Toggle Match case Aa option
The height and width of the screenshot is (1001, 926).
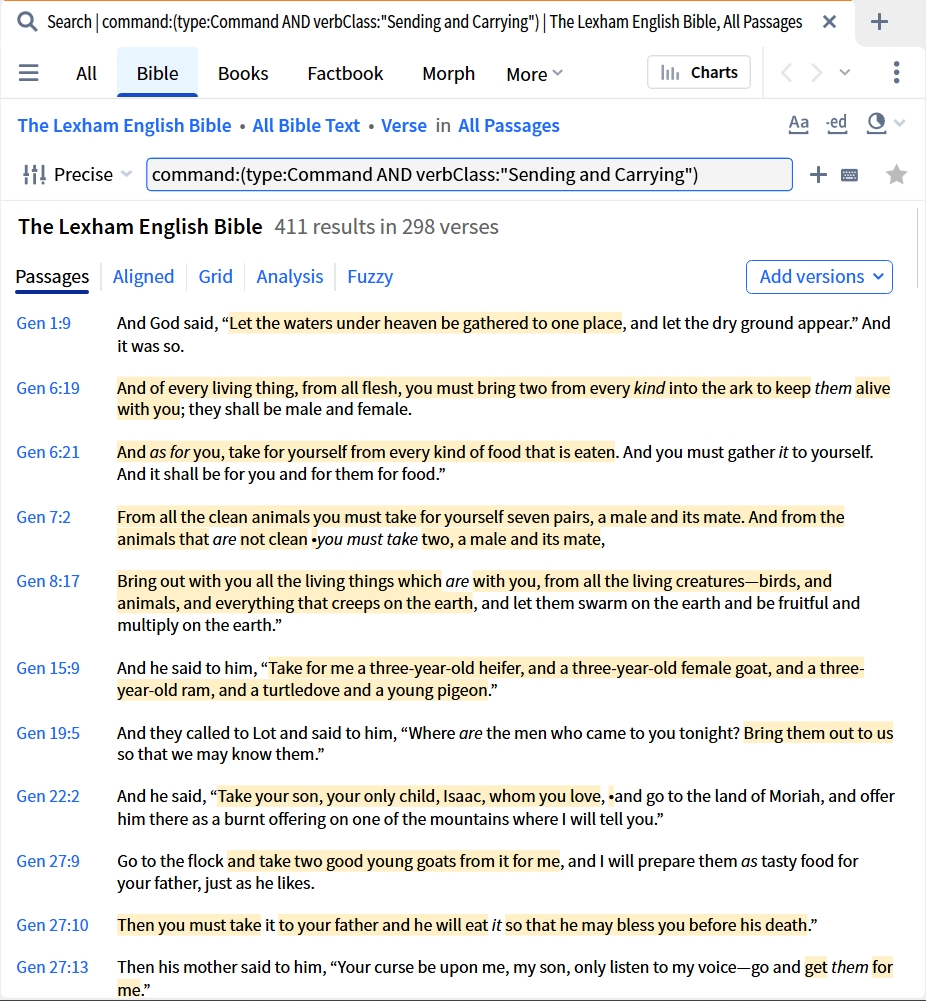click(798, 123)
